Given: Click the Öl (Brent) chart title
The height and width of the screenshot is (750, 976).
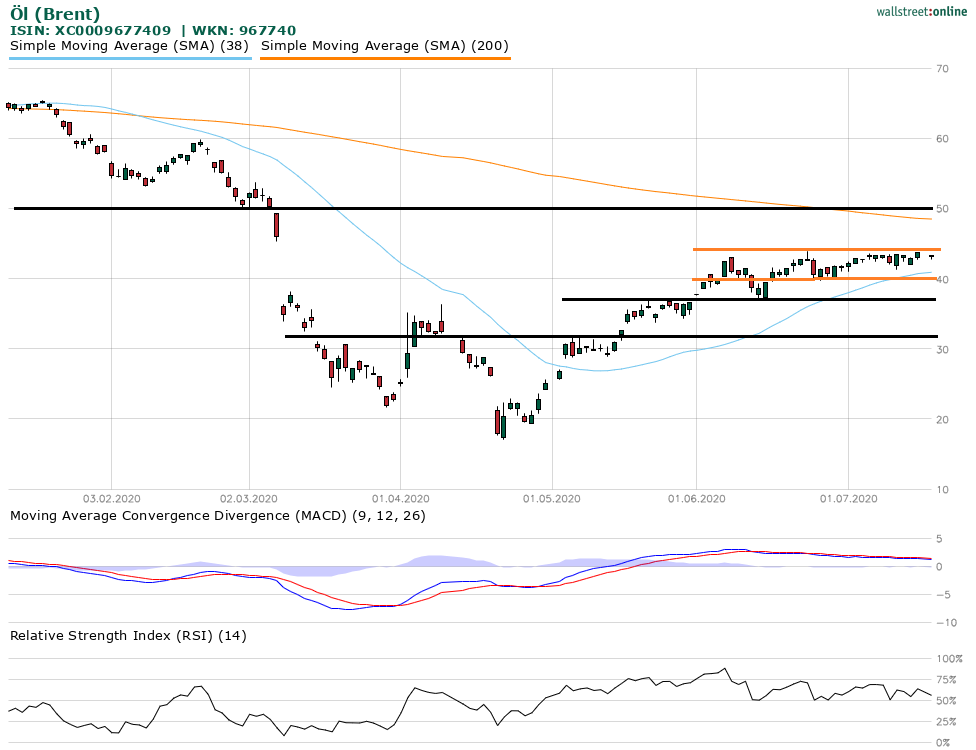Looking at the screenshot, I should pyautogui.click(x=55, y=14).
